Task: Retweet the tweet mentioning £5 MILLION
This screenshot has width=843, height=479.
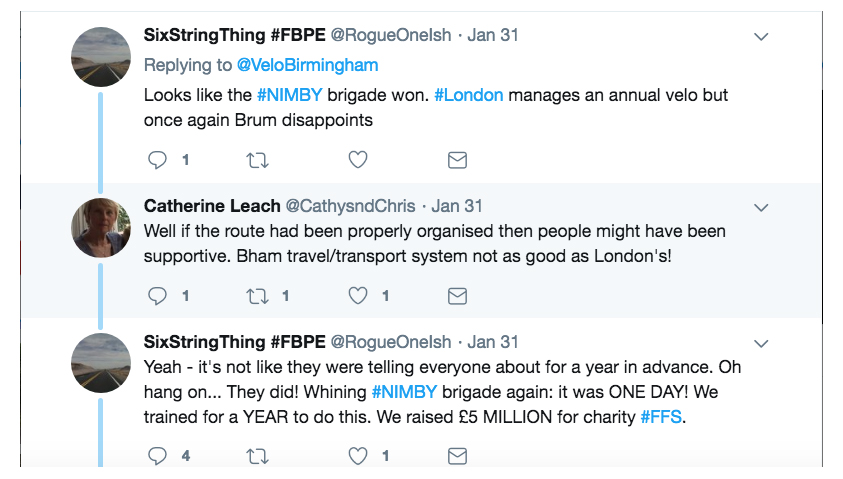Action: pyautogui.click(x=257, y=456)
